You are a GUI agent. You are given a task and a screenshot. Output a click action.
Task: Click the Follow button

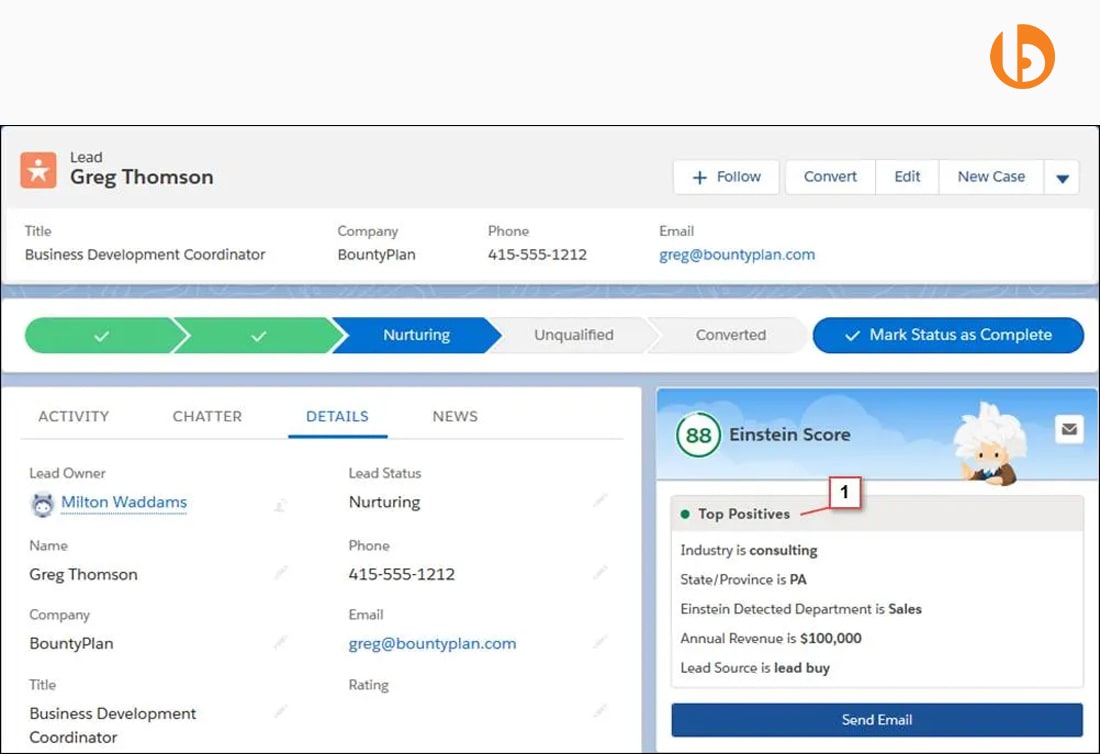point(726,177)
